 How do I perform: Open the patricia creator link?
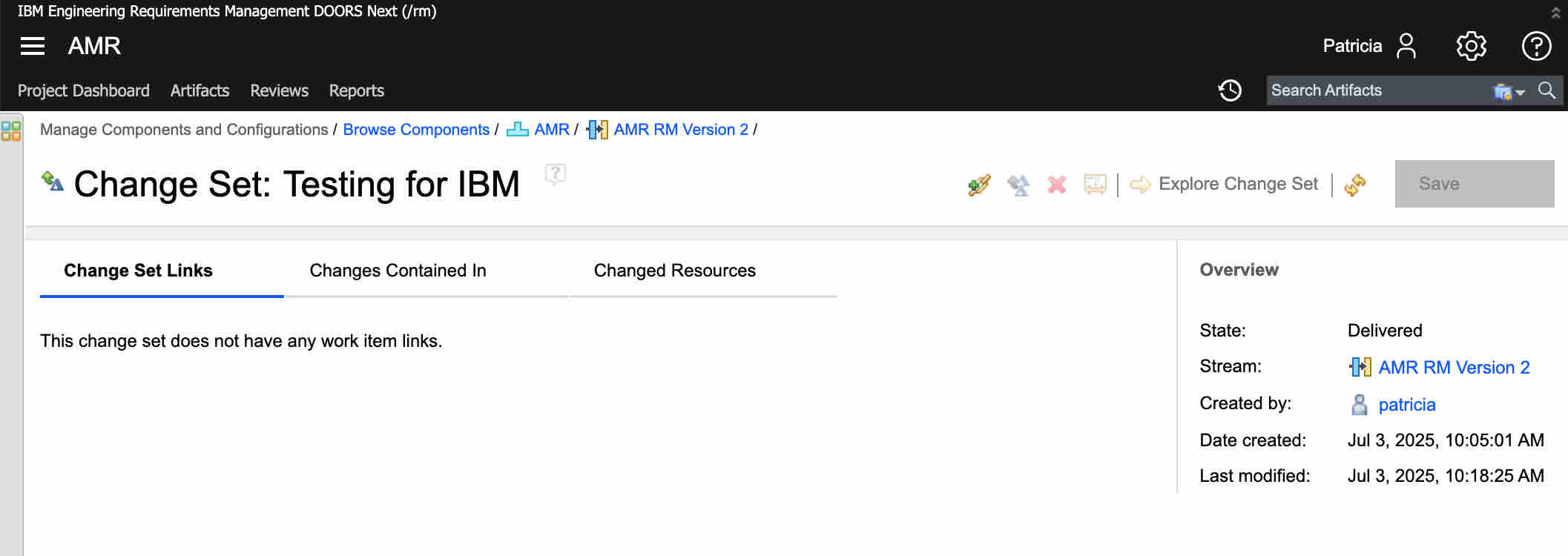[1407, 405]
